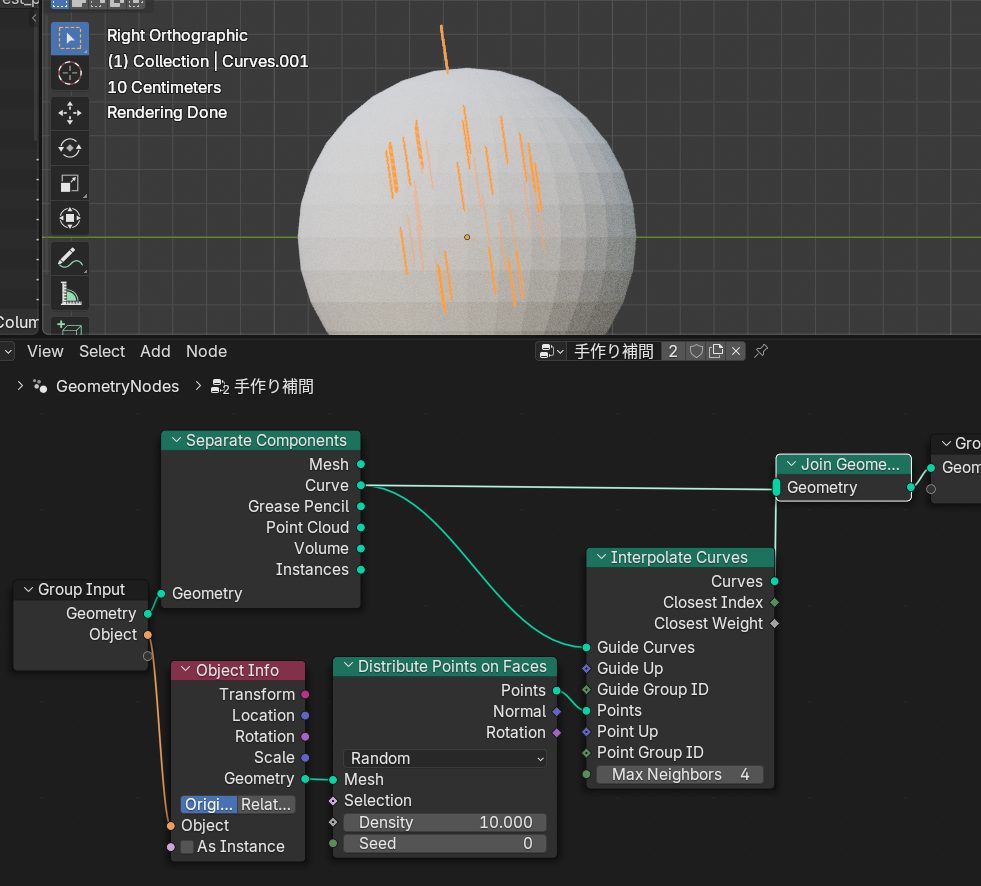Pick the Scale tool

[69, 183]
